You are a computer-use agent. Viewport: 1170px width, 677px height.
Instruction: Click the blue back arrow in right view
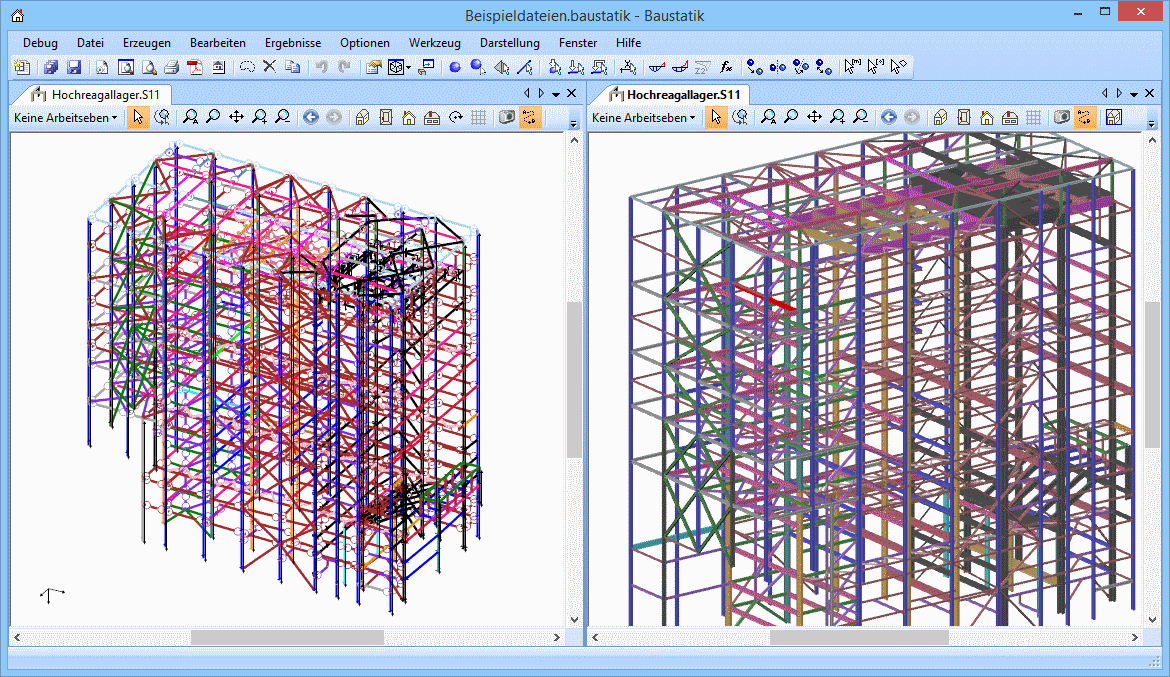(x=888, y=117)
